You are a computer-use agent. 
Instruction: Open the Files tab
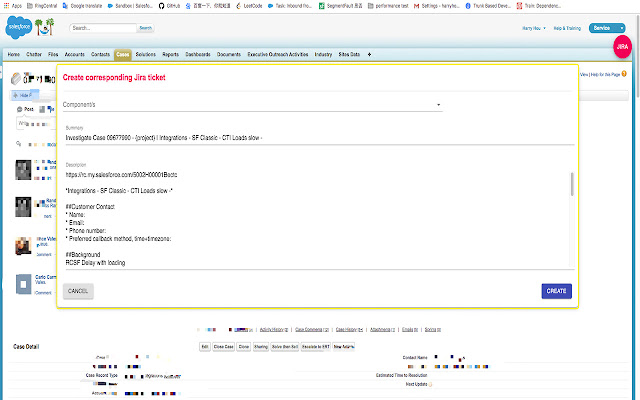tap(53, 54)
